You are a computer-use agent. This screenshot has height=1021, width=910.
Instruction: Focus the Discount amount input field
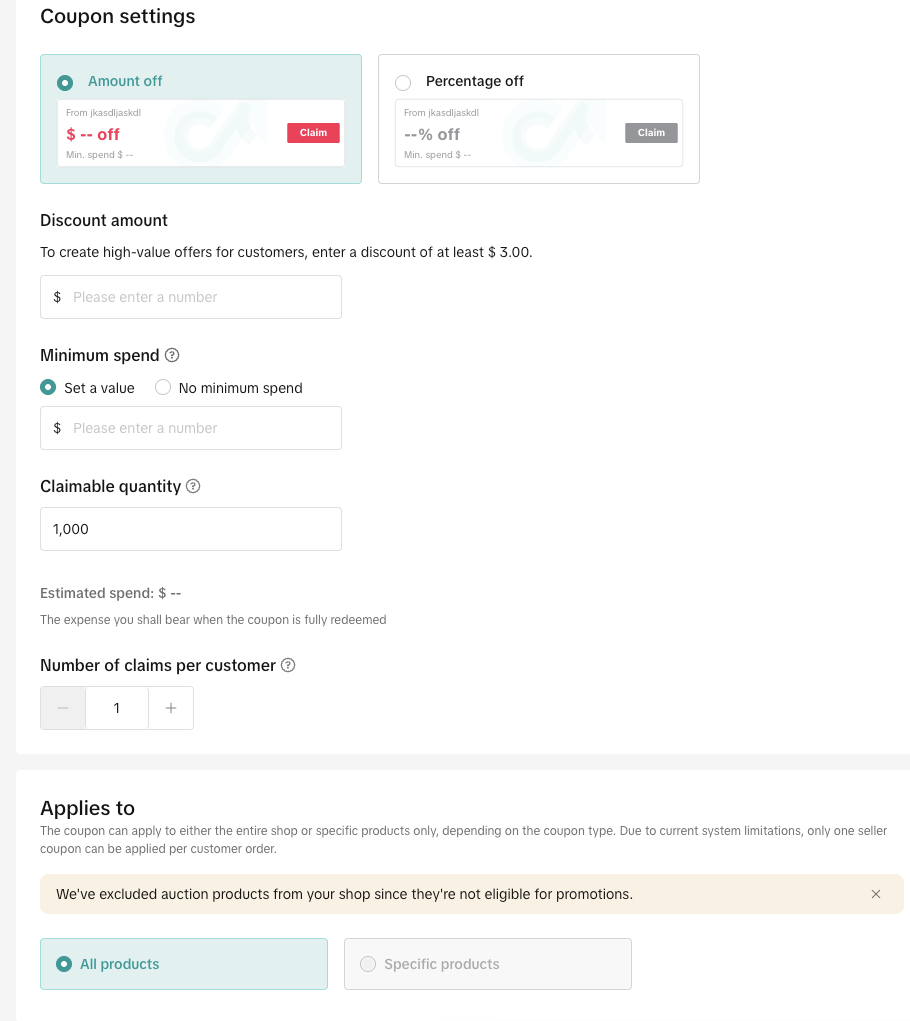coord(200,297)
